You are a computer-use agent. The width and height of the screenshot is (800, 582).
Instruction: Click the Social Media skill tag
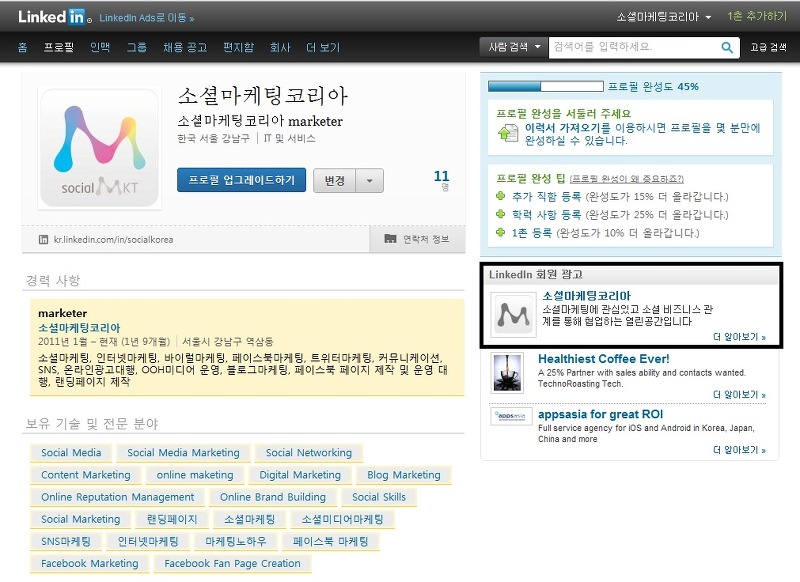(x=71, y=453)
